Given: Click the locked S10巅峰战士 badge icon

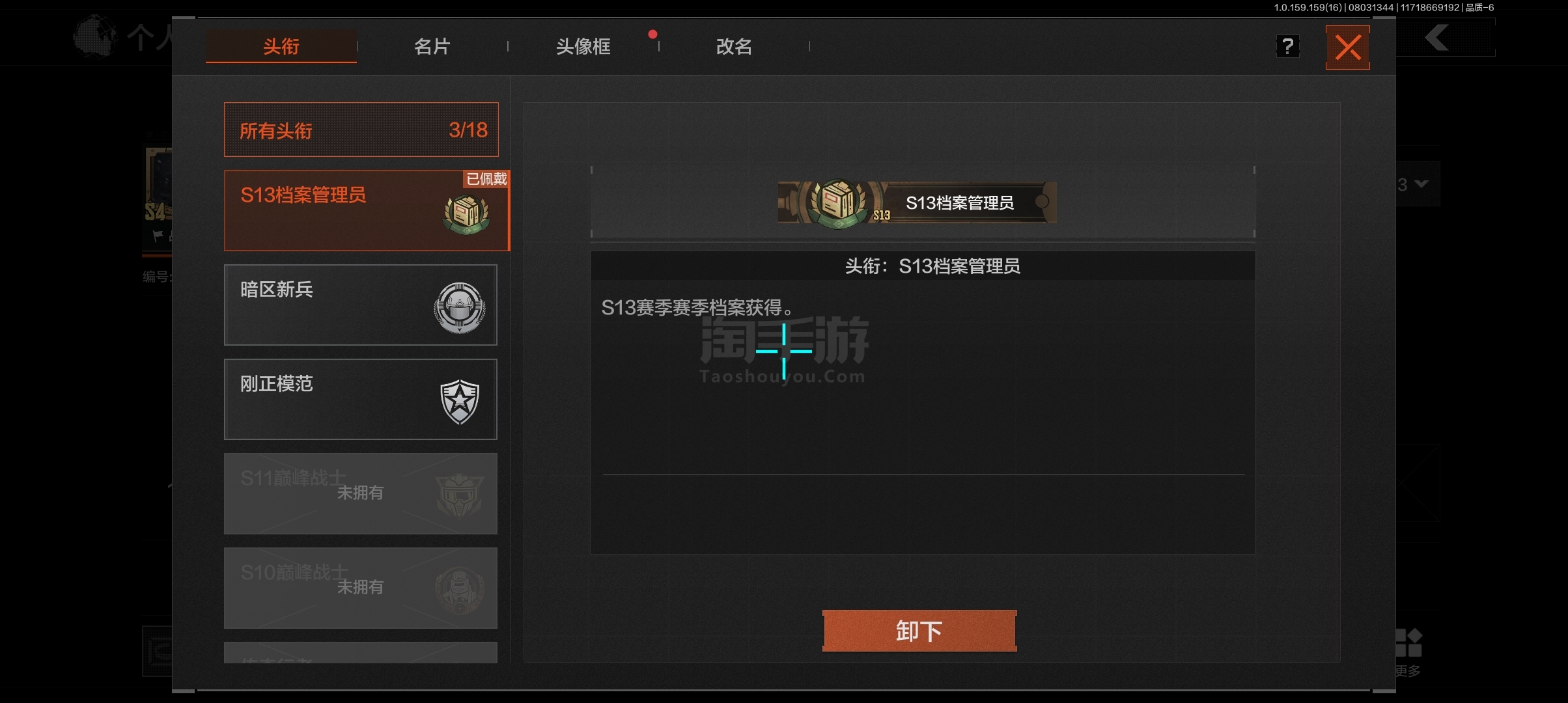Looking at the screenshot, I should point(460,590).
